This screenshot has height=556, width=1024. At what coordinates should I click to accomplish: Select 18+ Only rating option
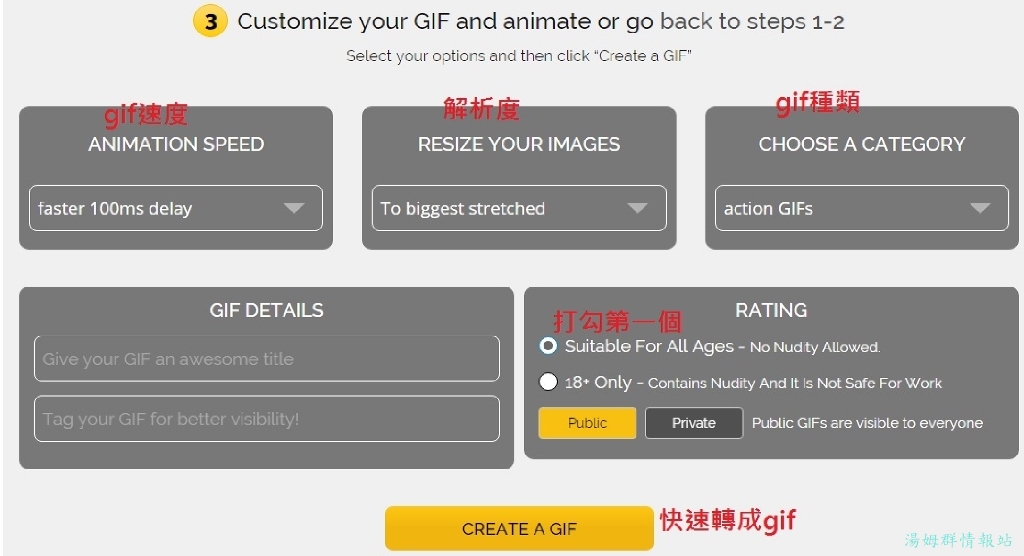tap(548, 382)
